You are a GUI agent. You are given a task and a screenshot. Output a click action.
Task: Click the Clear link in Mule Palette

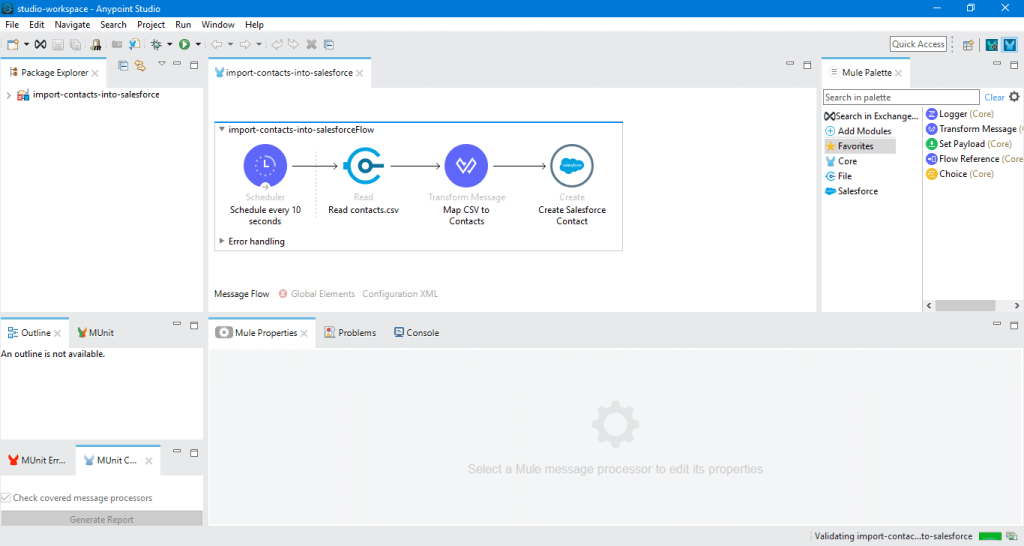994,97
